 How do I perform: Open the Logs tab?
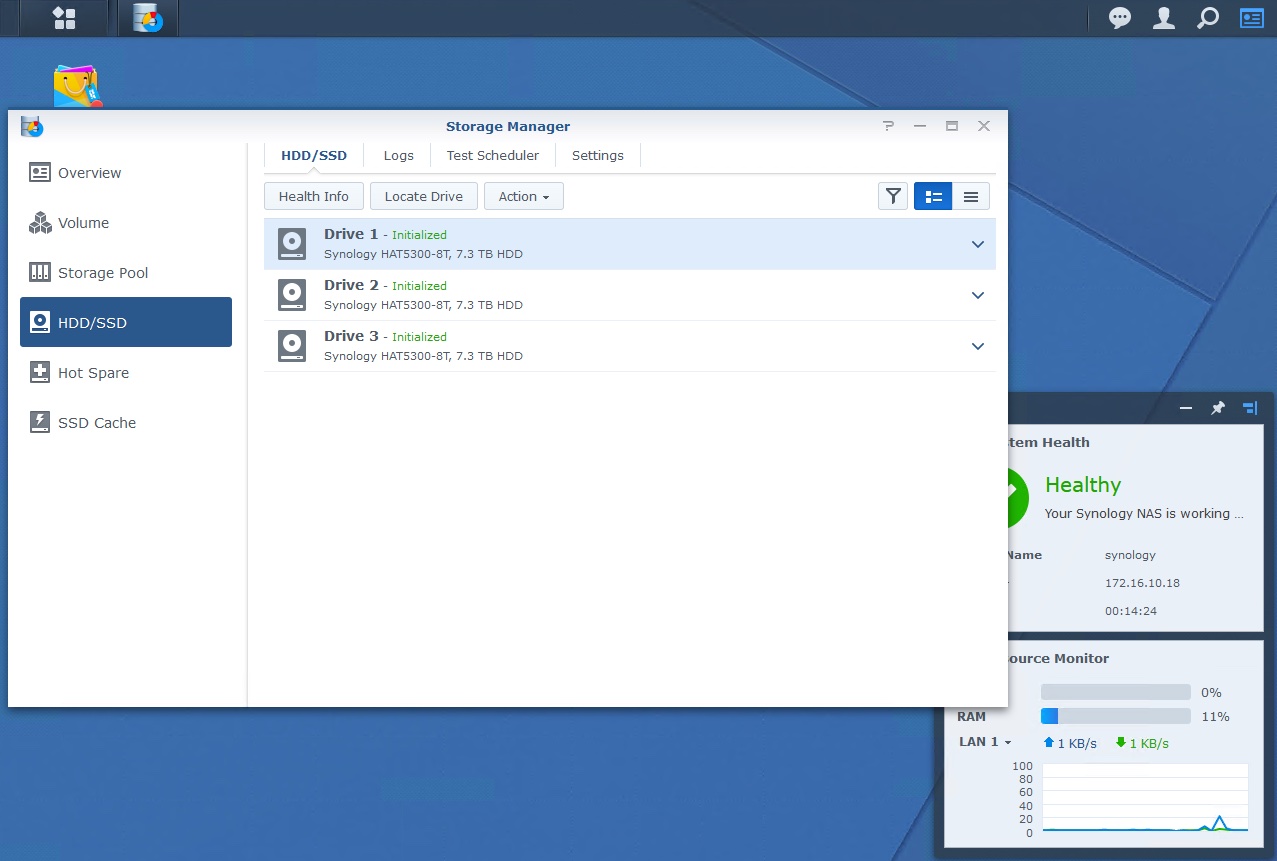(398, 156)
